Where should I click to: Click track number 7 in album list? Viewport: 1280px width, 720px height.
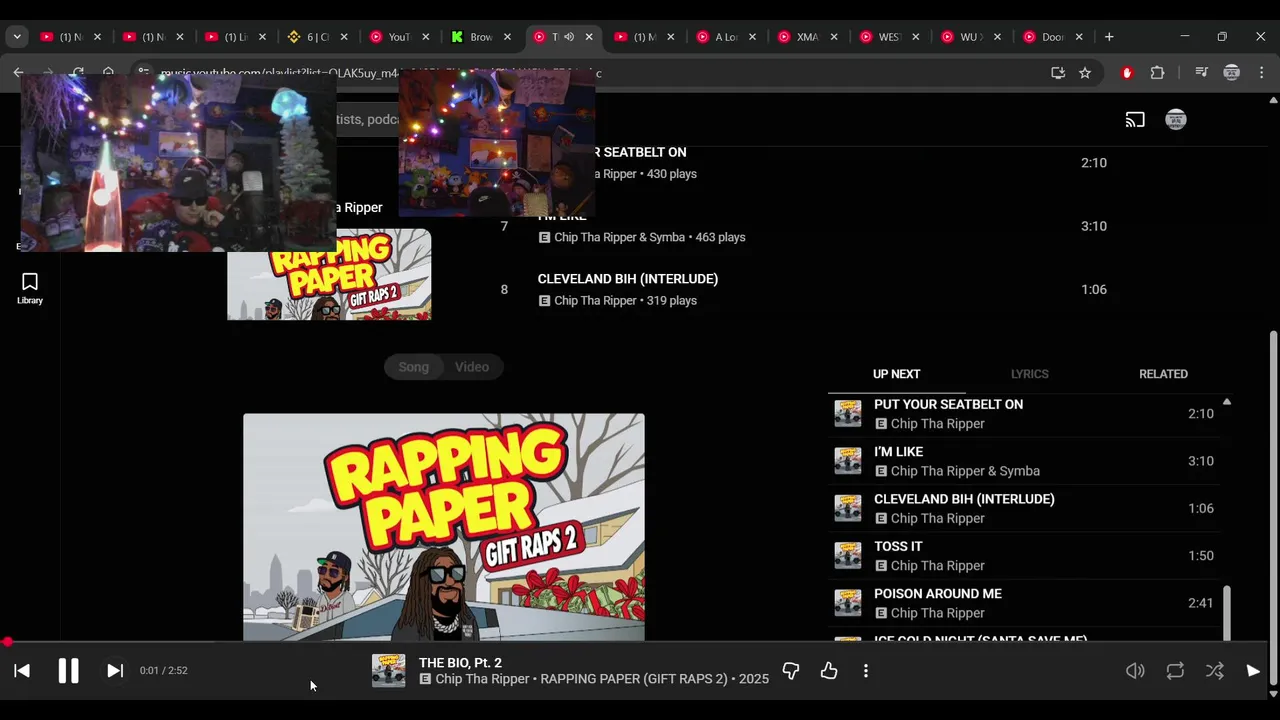click(x=504, y=227)
